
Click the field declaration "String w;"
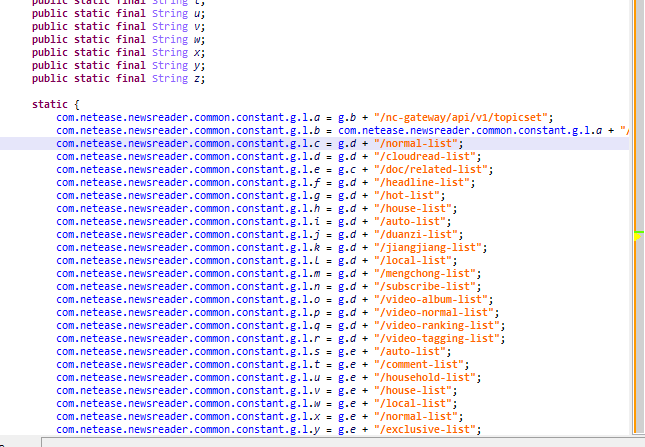click(x=178, y=39)
